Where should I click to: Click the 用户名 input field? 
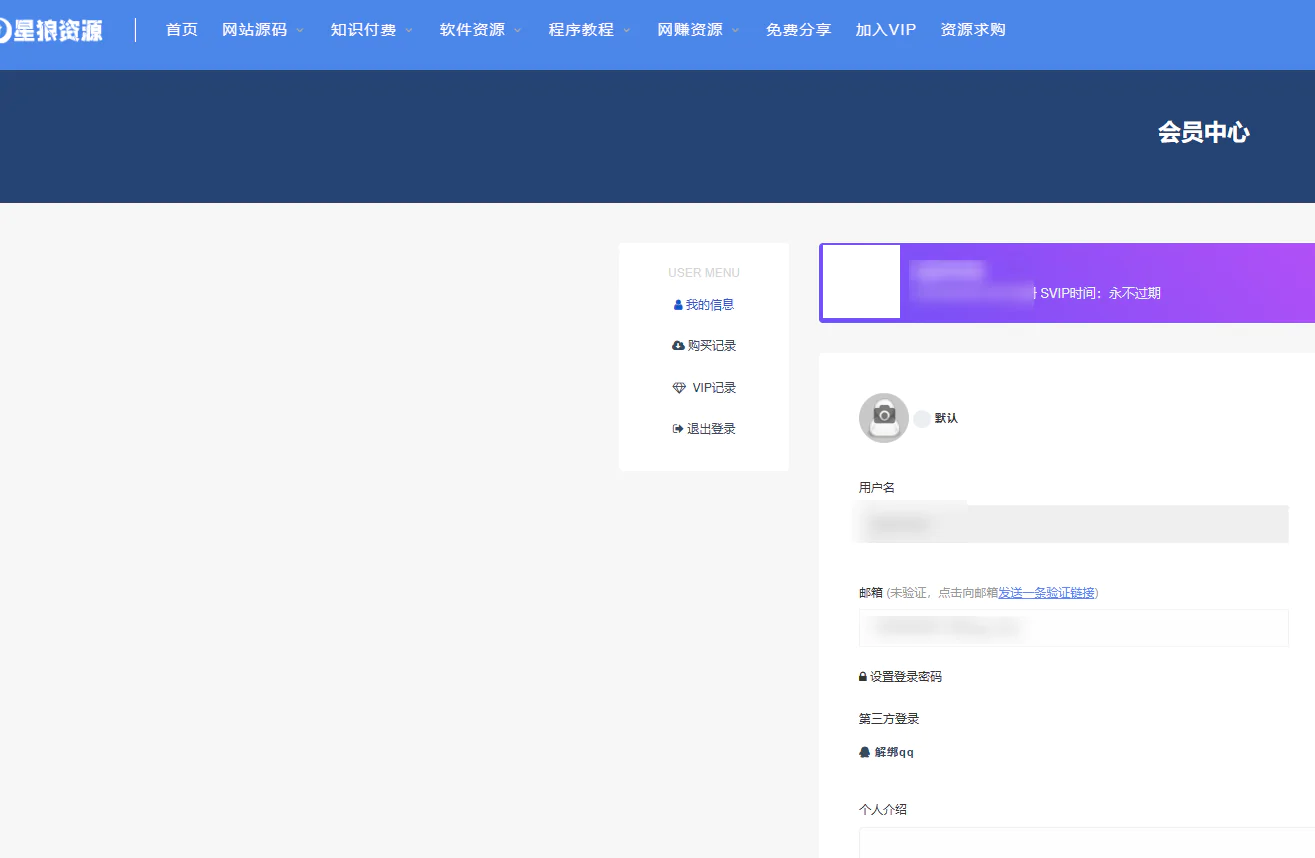[x=1074, y=524]
